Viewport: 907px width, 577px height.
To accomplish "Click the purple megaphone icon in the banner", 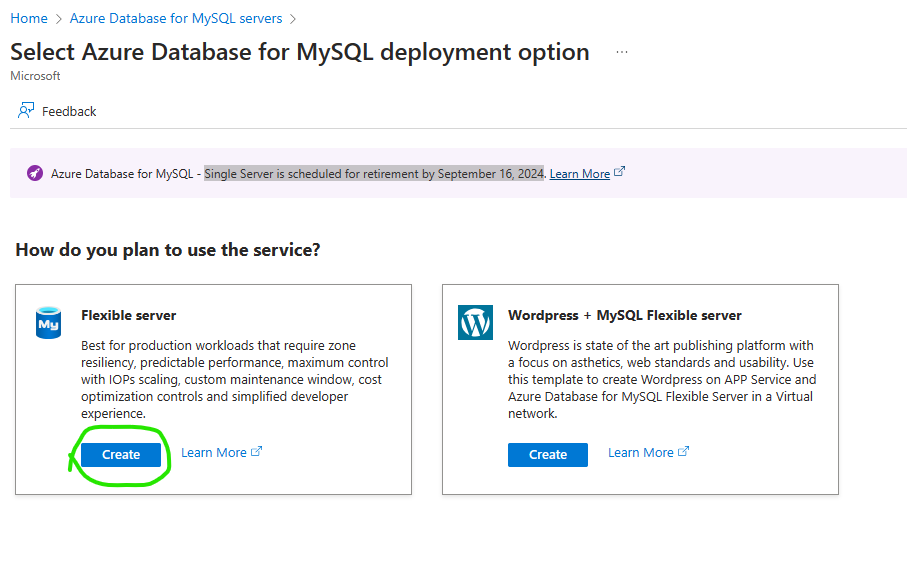I will (34, 173).
